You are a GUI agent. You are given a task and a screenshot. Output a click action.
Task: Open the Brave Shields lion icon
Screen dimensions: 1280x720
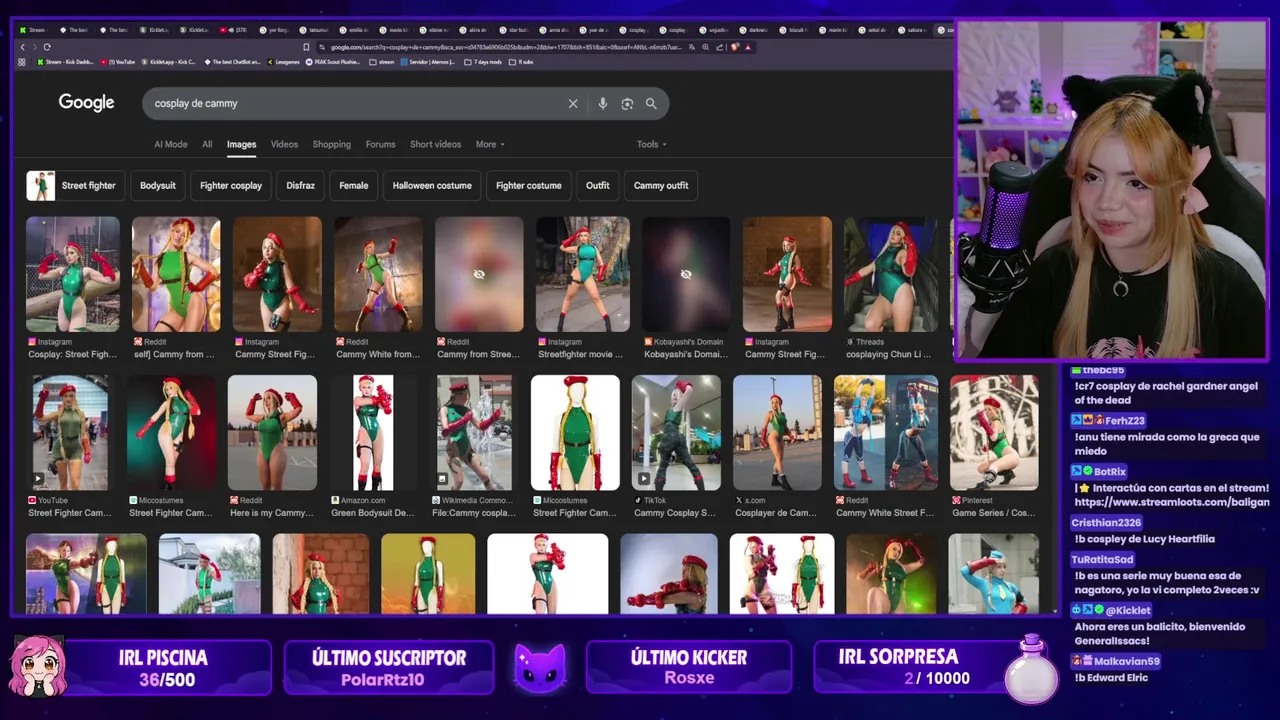(733, 47)
